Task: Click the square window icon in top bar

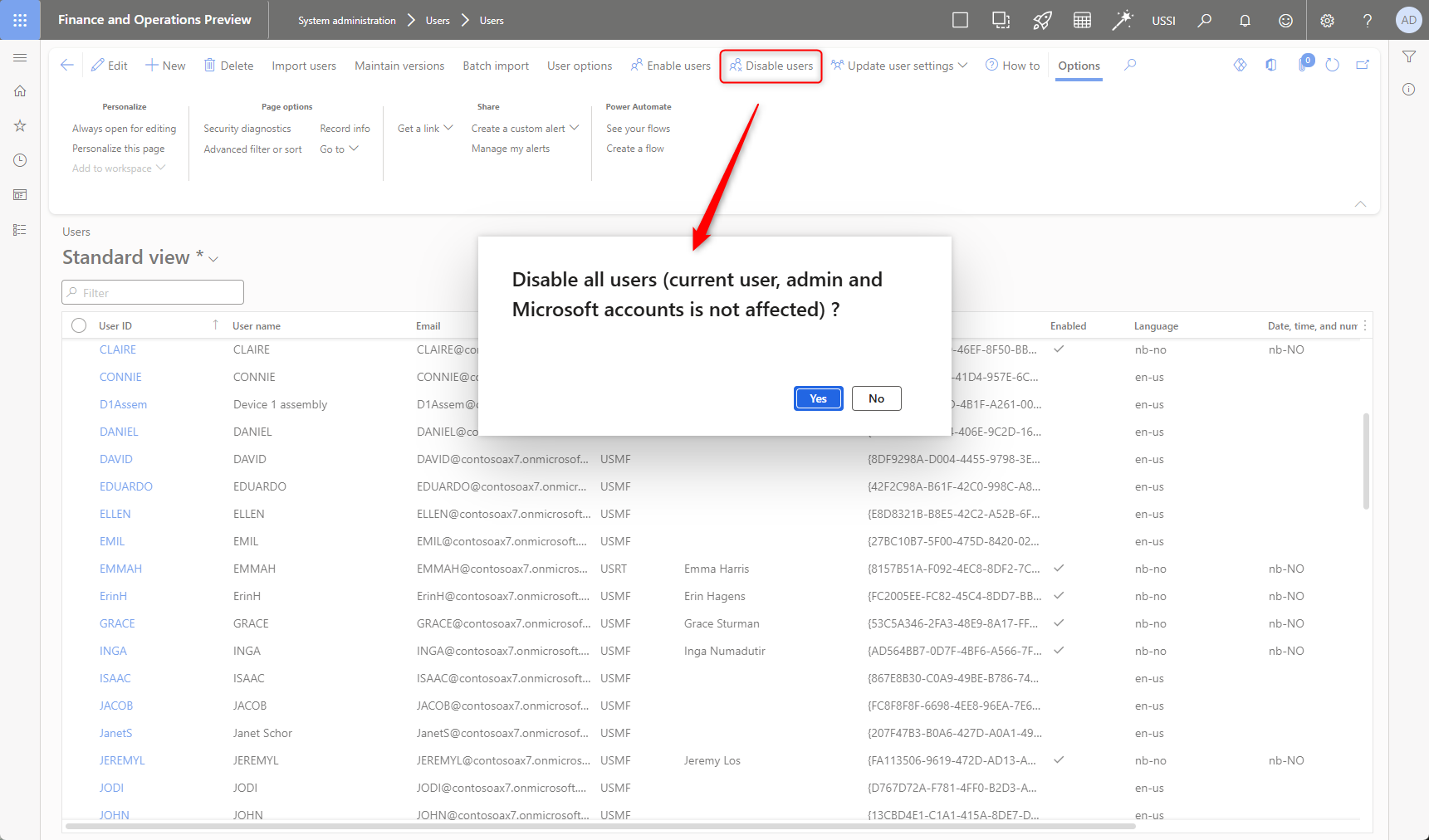Action: point(961,20)
